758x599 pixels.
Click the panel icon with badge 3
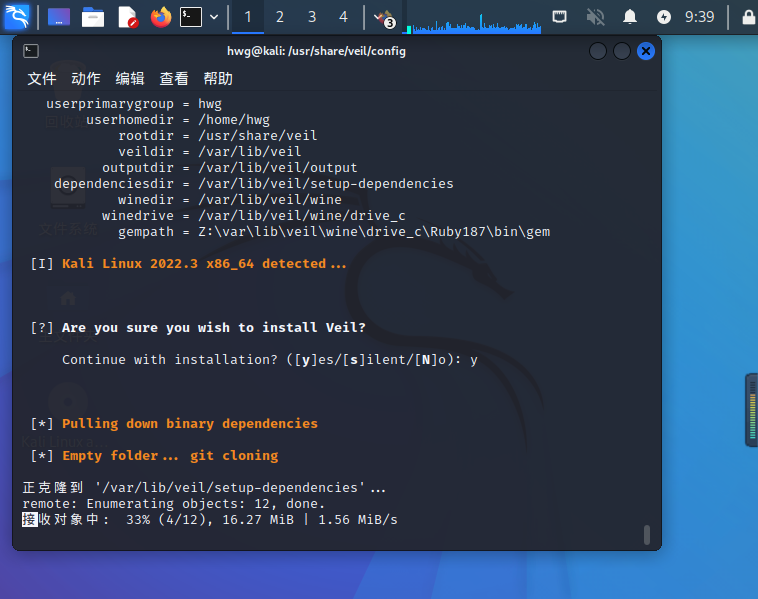click(x=385, y=18)
